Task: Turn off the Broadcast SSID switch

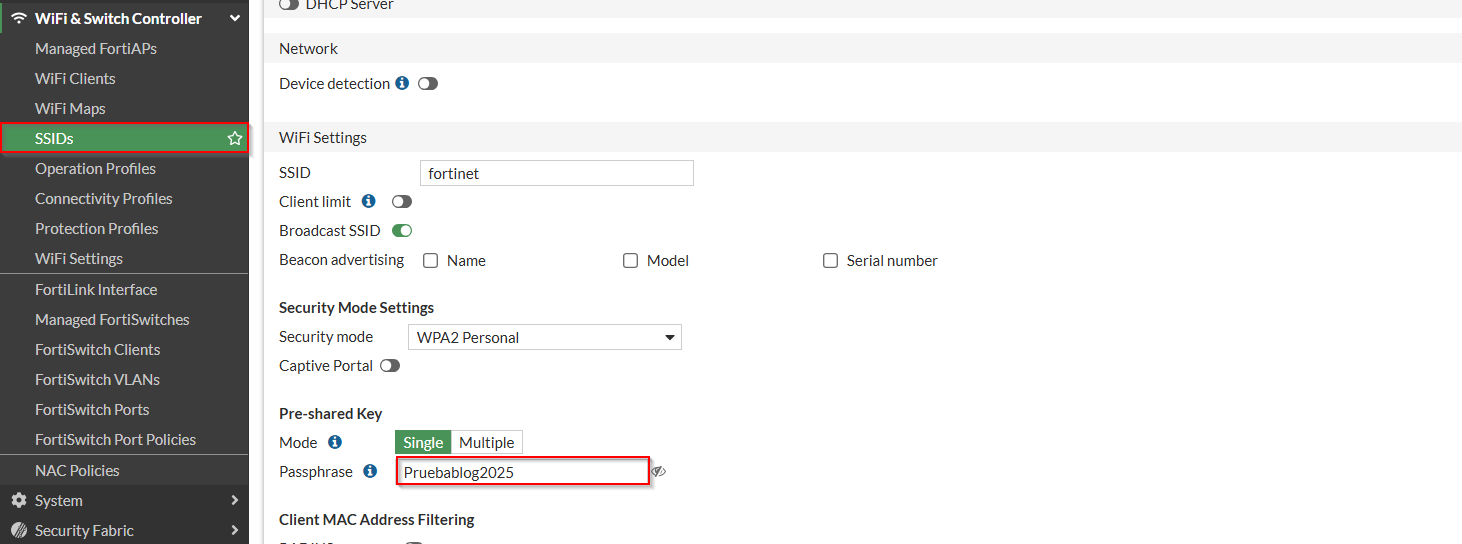Action: pos(402,231)
